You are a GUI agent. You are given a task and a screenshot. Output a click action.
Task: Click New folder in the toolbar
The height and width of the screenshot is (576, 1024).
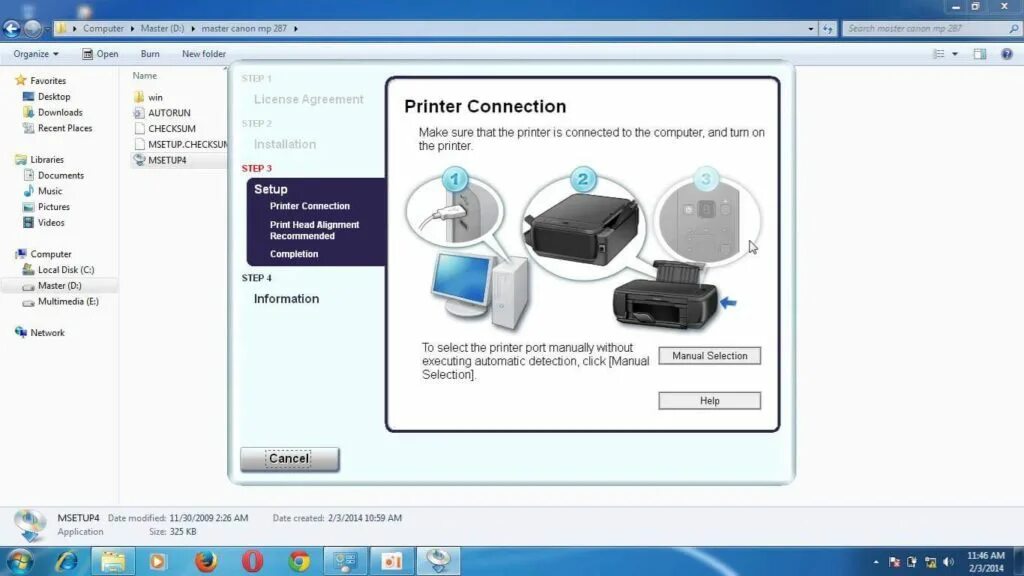pos(204,54)
